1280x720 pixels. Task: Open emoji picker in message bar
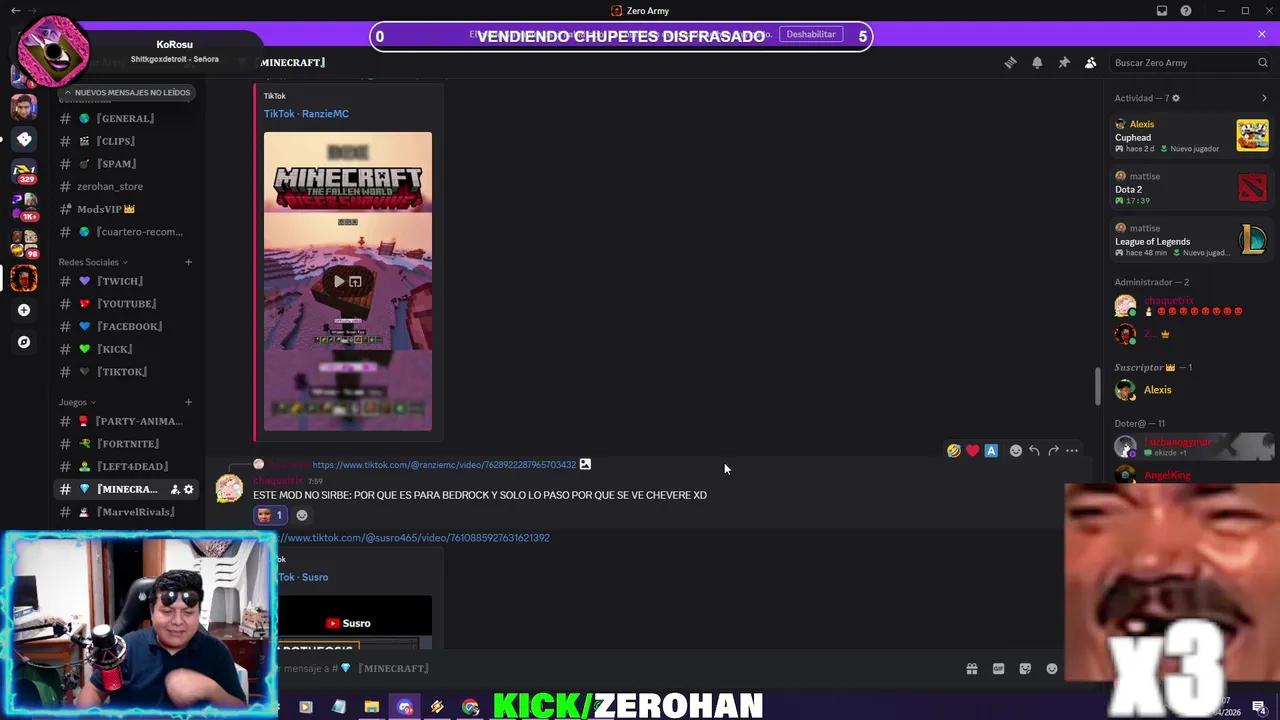[1052, 669]
